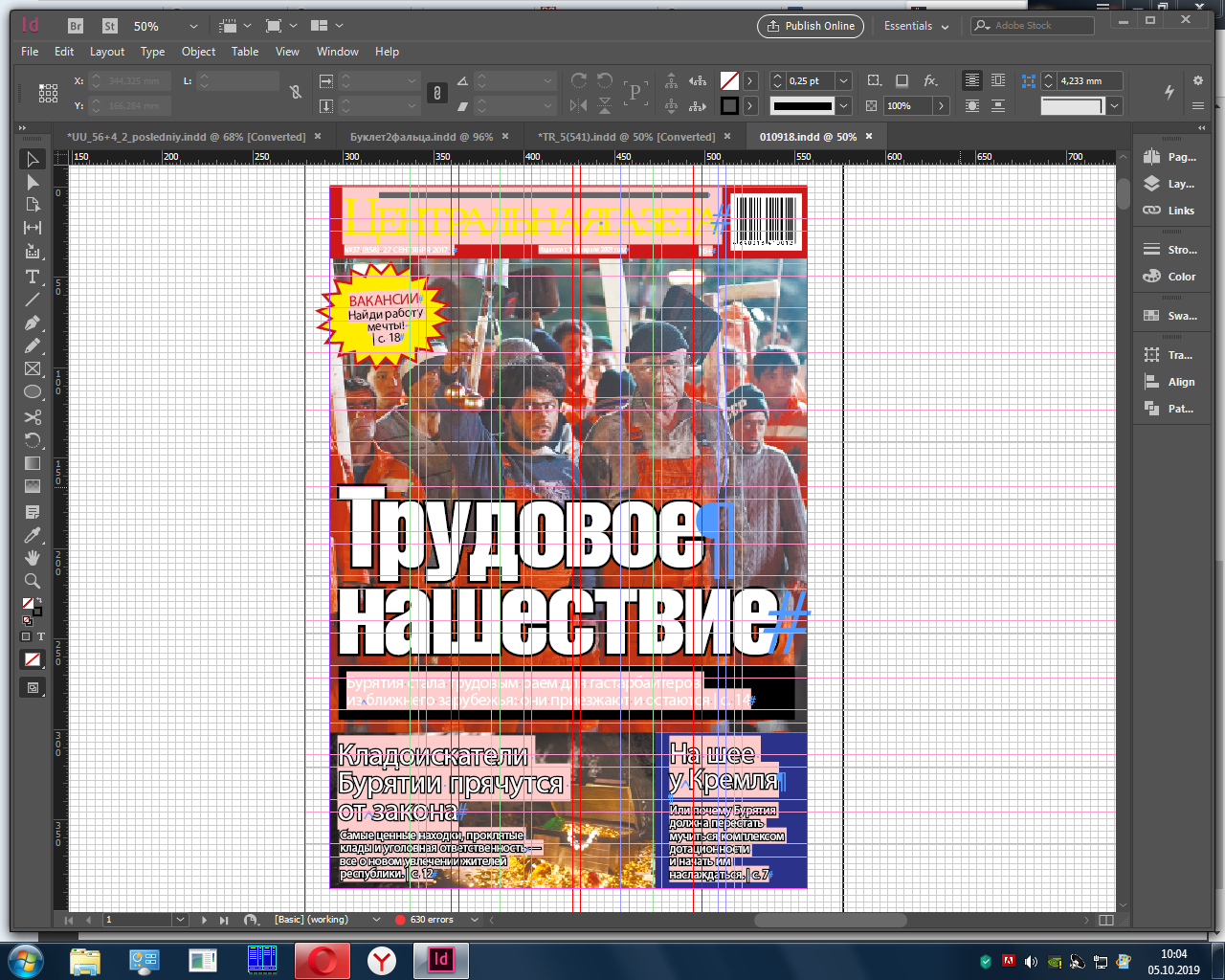Viewport: 1225px width, 980px height.
Task: Open Adobe Stock via St icon
Action: [x=109, y=26]
